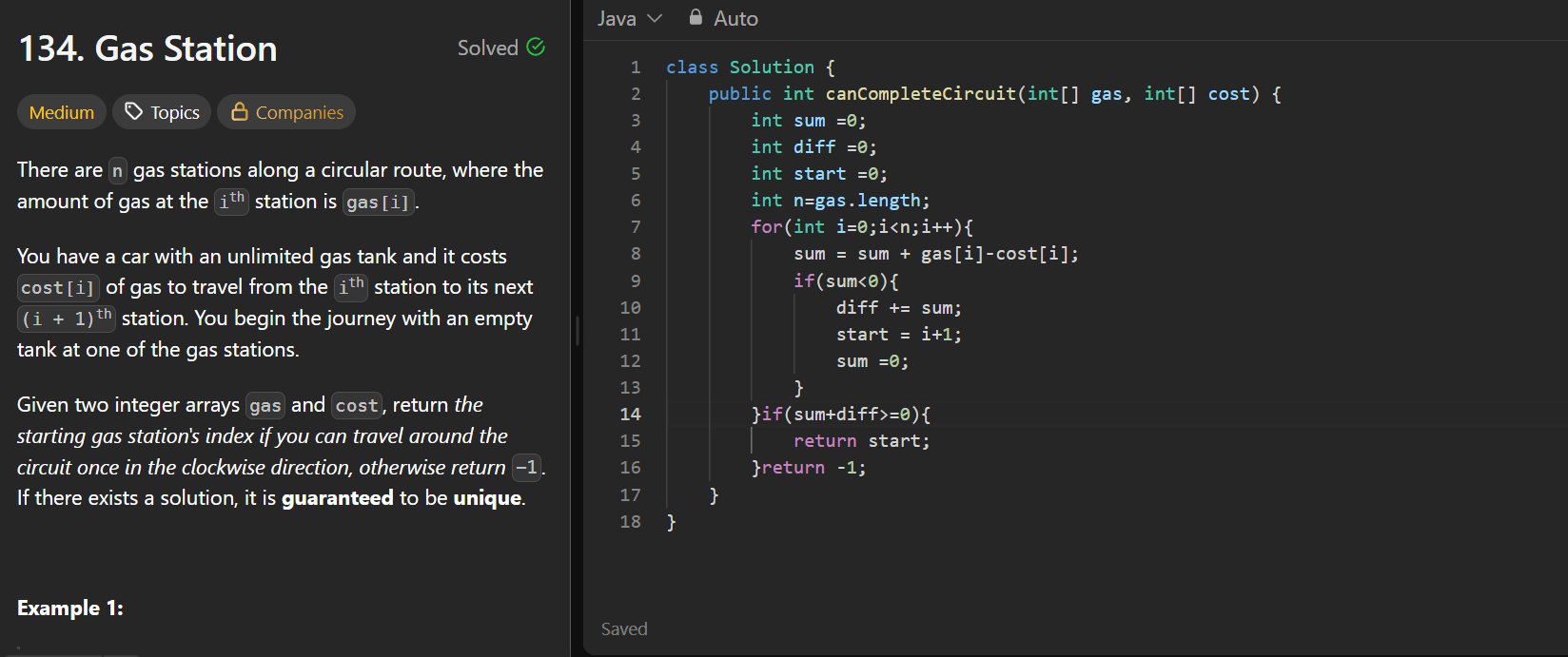Click the Saved status text in the editor

click(624, 628)
